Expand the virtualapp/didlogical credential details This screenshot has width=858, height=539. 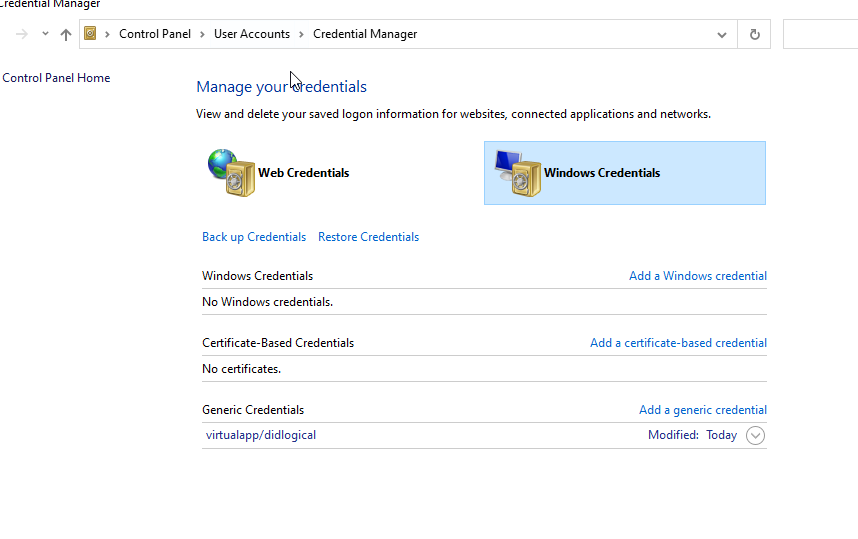pyautogui.click(x=755, y=435)
